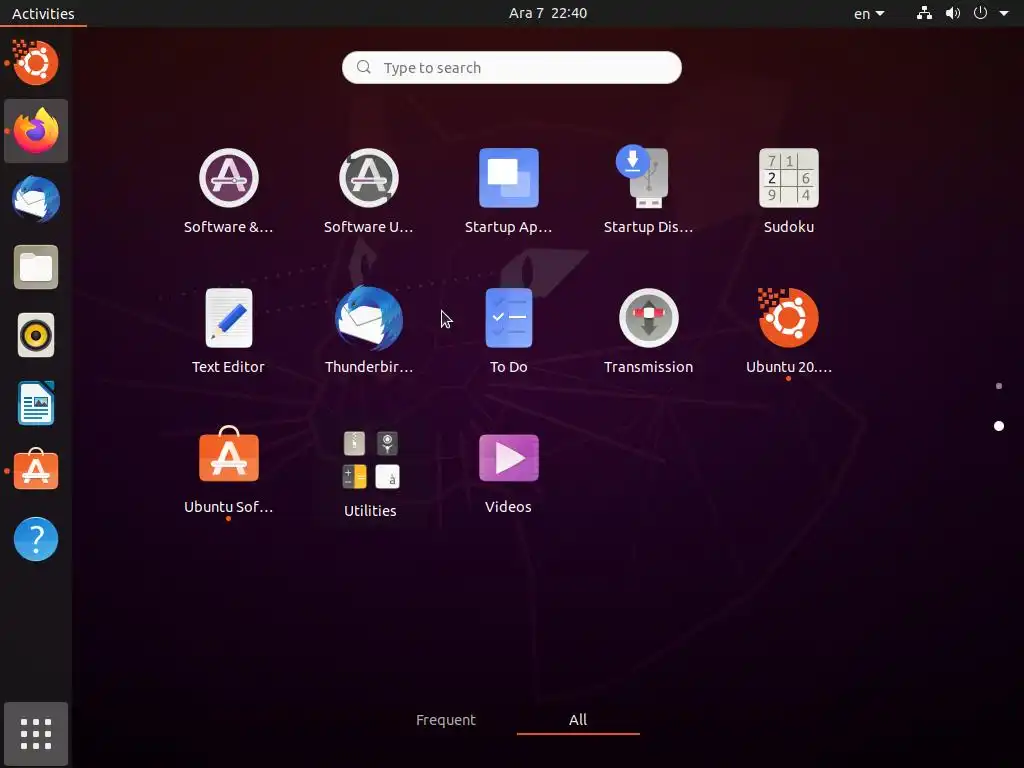Open Ubuntu Software from the dock

coord(36,470)
